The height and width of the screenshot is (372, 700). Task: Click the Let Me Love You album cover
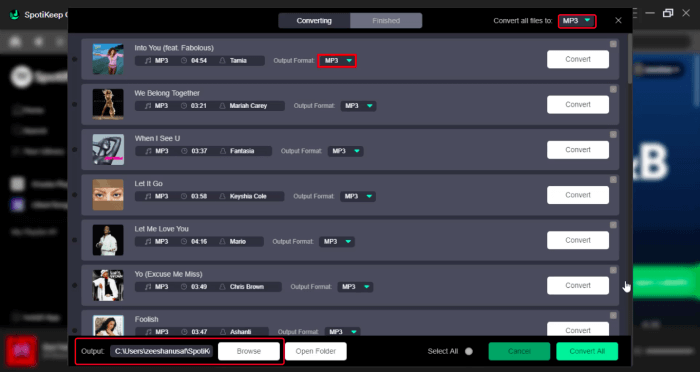tap(108, 240)
